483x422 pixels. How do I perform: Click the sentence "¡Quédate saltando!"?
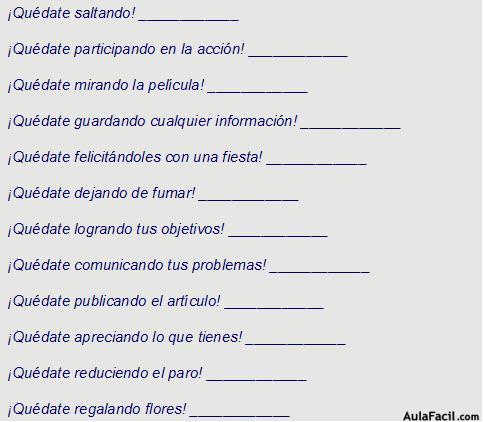(71, 14)
